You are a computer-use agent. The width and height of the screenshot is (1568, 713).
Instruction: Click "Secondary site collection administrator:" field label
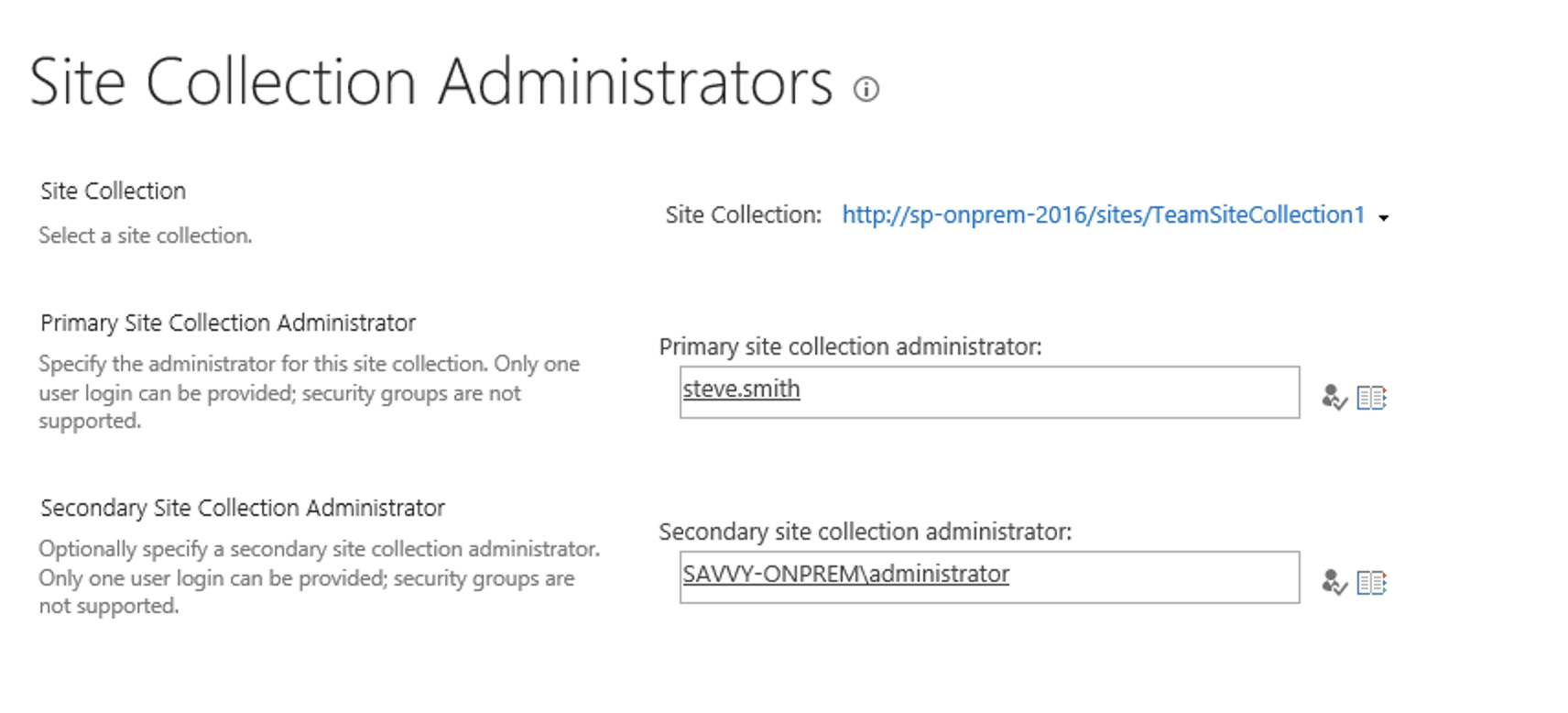click(x=865, y=532)
